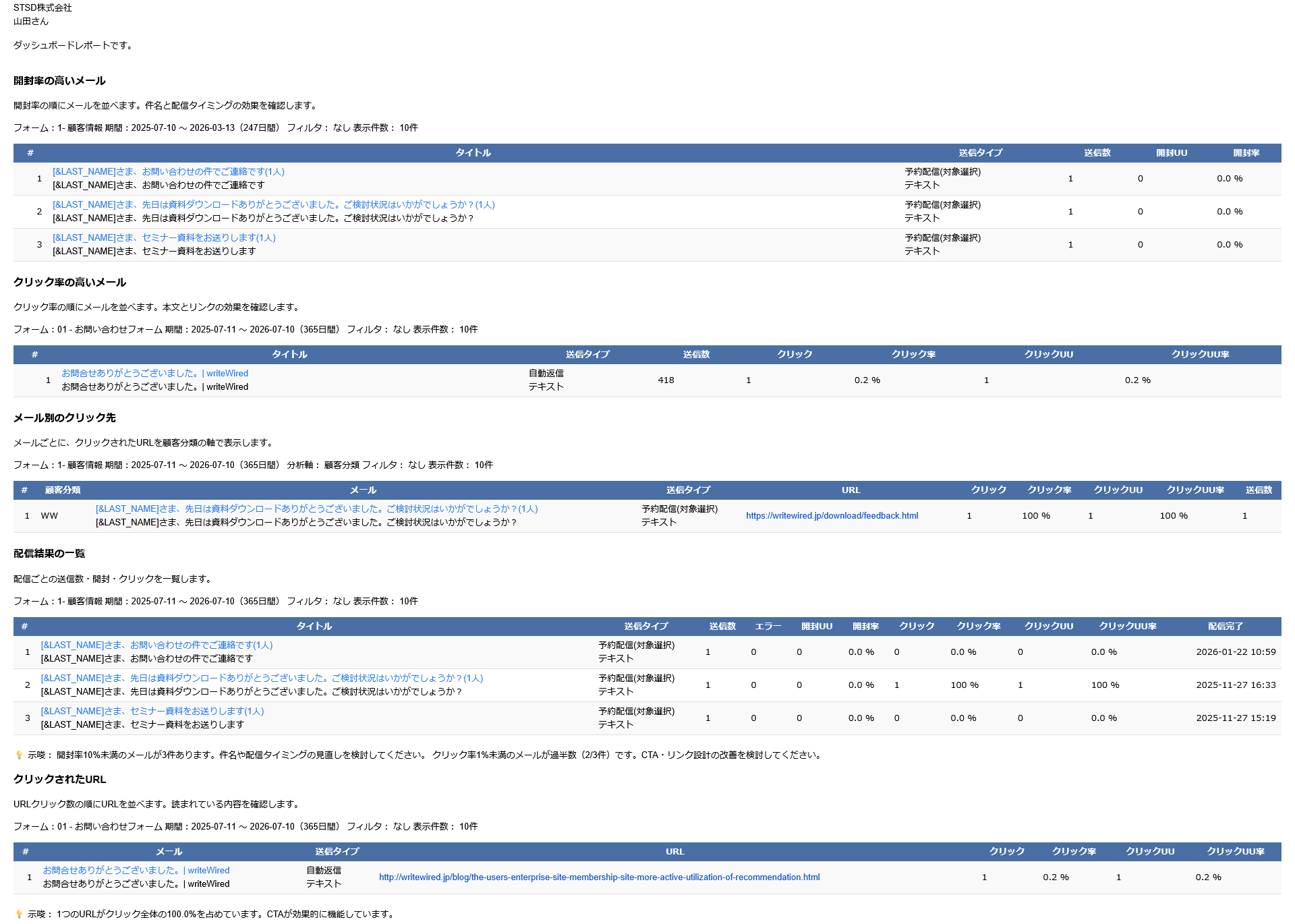Screen dimensions: 1295x924
Task: Select the 418 send count value
Action: [666, 380]
